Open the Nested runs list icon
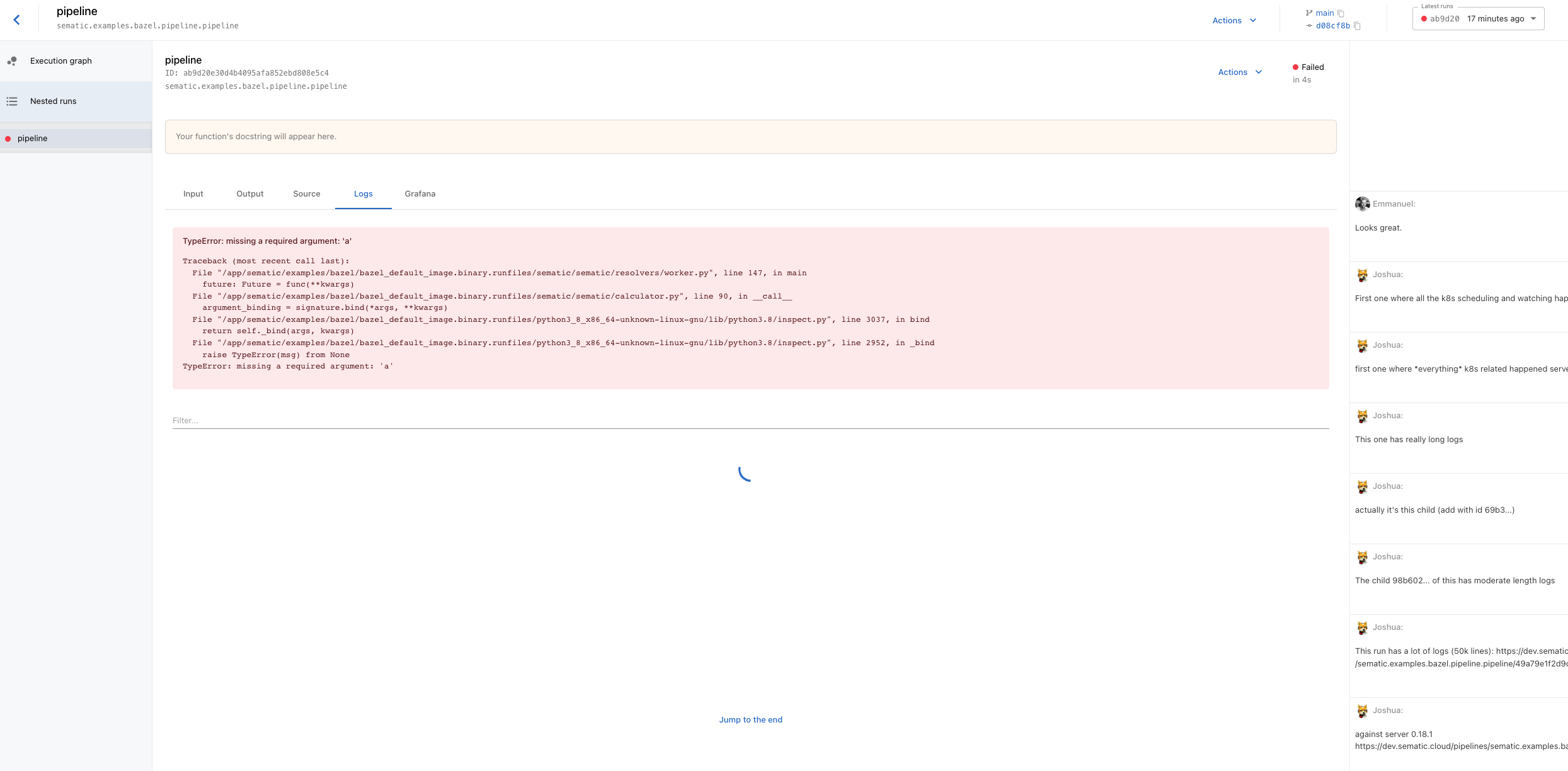 12,101
